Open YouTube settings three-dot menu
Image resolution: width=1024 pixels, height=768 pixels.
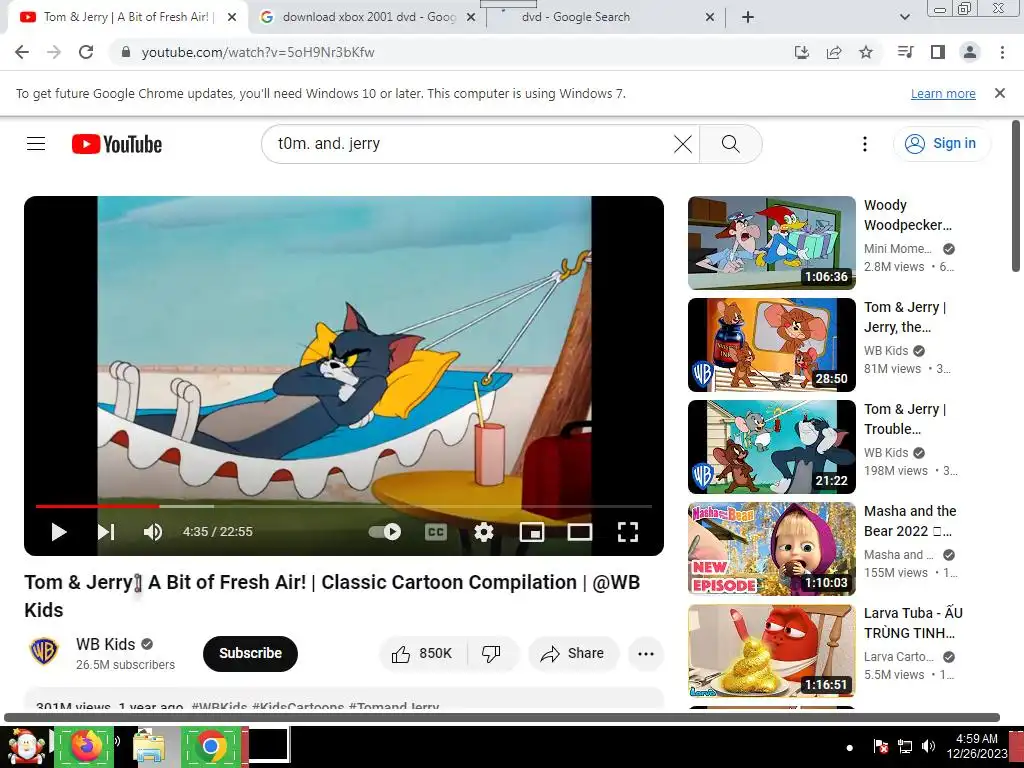(x=865, y=144)
